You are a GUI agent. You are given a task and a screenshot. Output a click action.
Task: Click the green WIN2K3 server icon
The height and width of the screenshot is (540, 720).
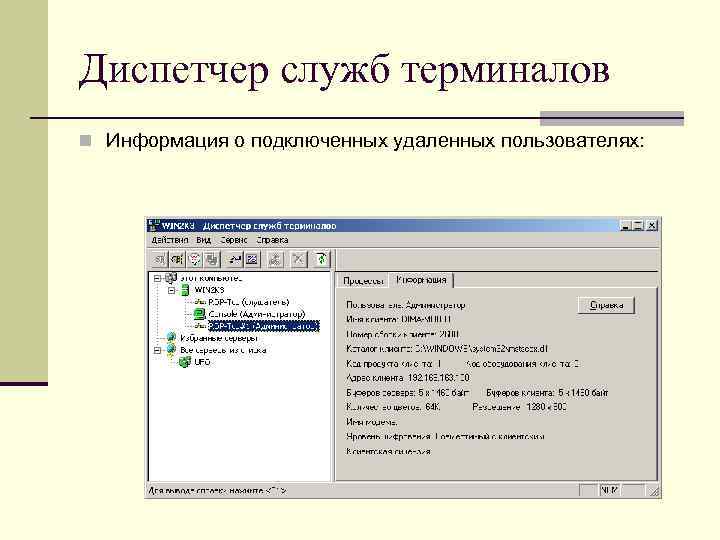point(185,290)
